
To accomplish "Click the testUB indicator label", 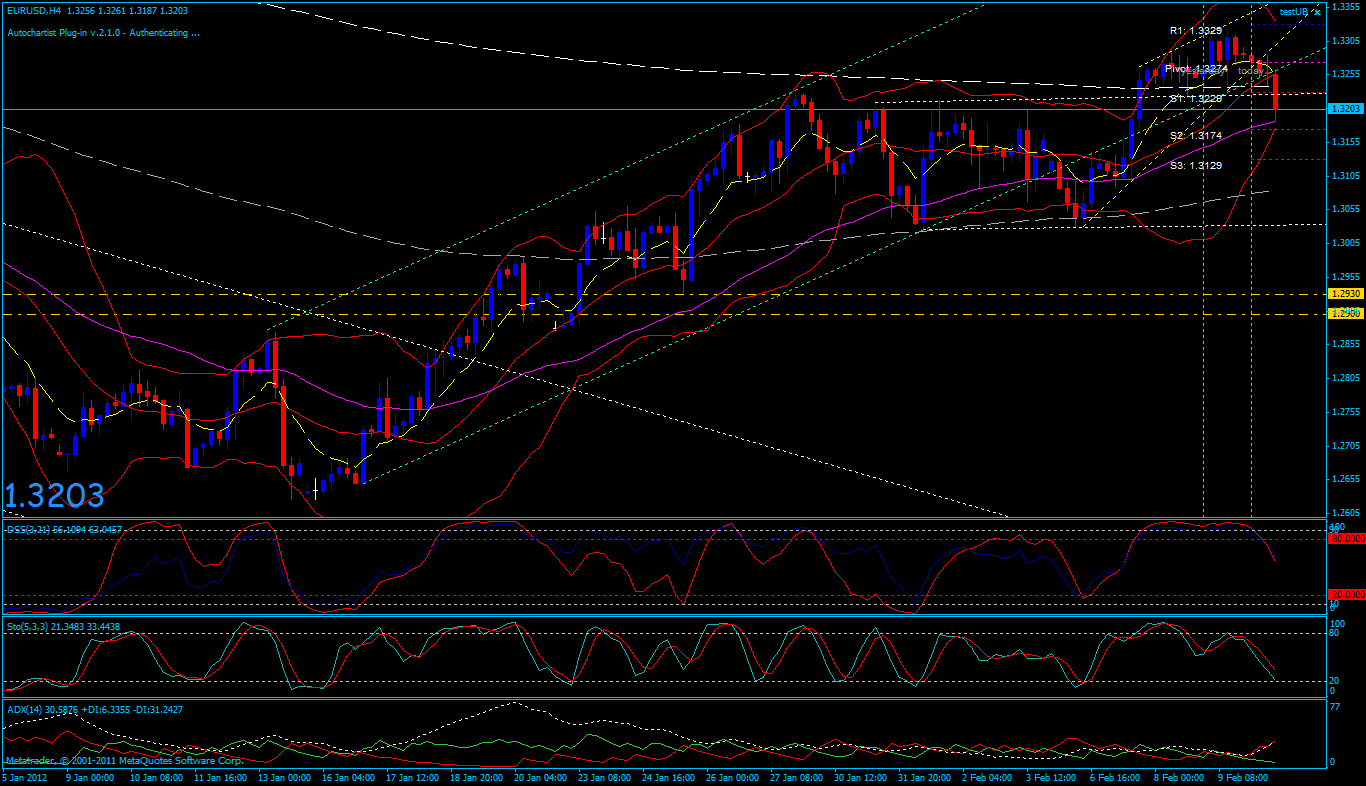I will [1293, 11].
